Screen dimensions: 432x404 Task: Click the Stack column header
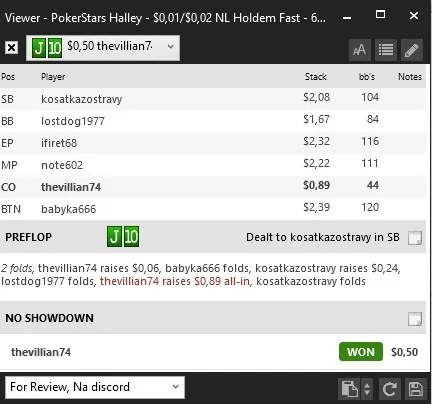point(315,77)
